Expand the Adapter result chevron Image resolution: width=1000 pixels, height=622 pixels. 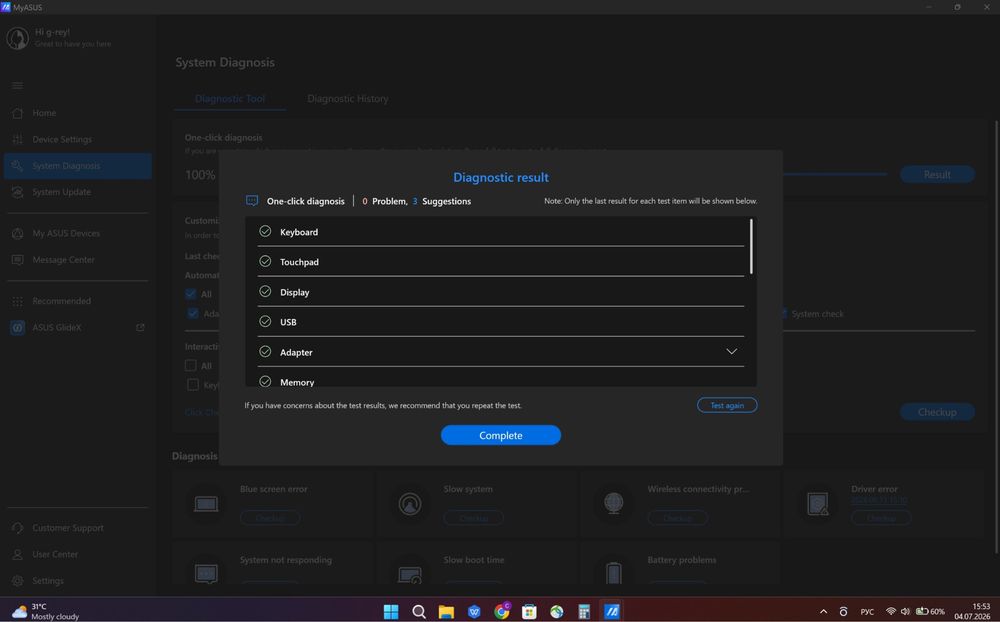[732, 352]
